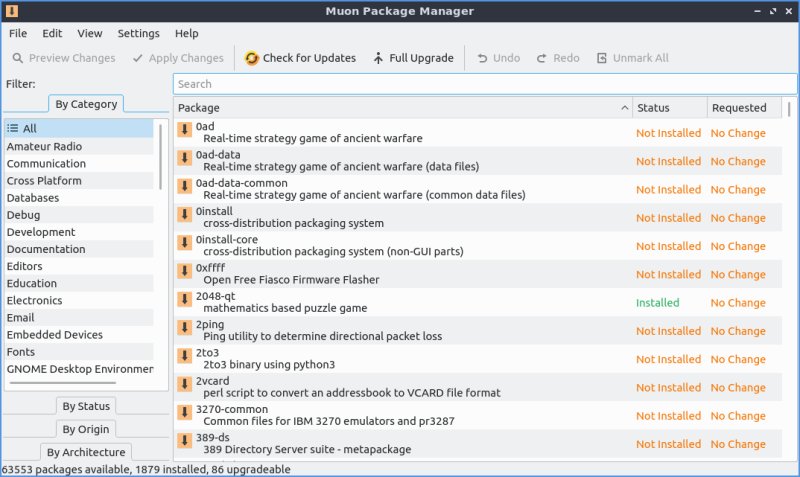The width and height of the screenshot is (800, 477).
Task: Expand the By Status filter section
Action: 86,406
